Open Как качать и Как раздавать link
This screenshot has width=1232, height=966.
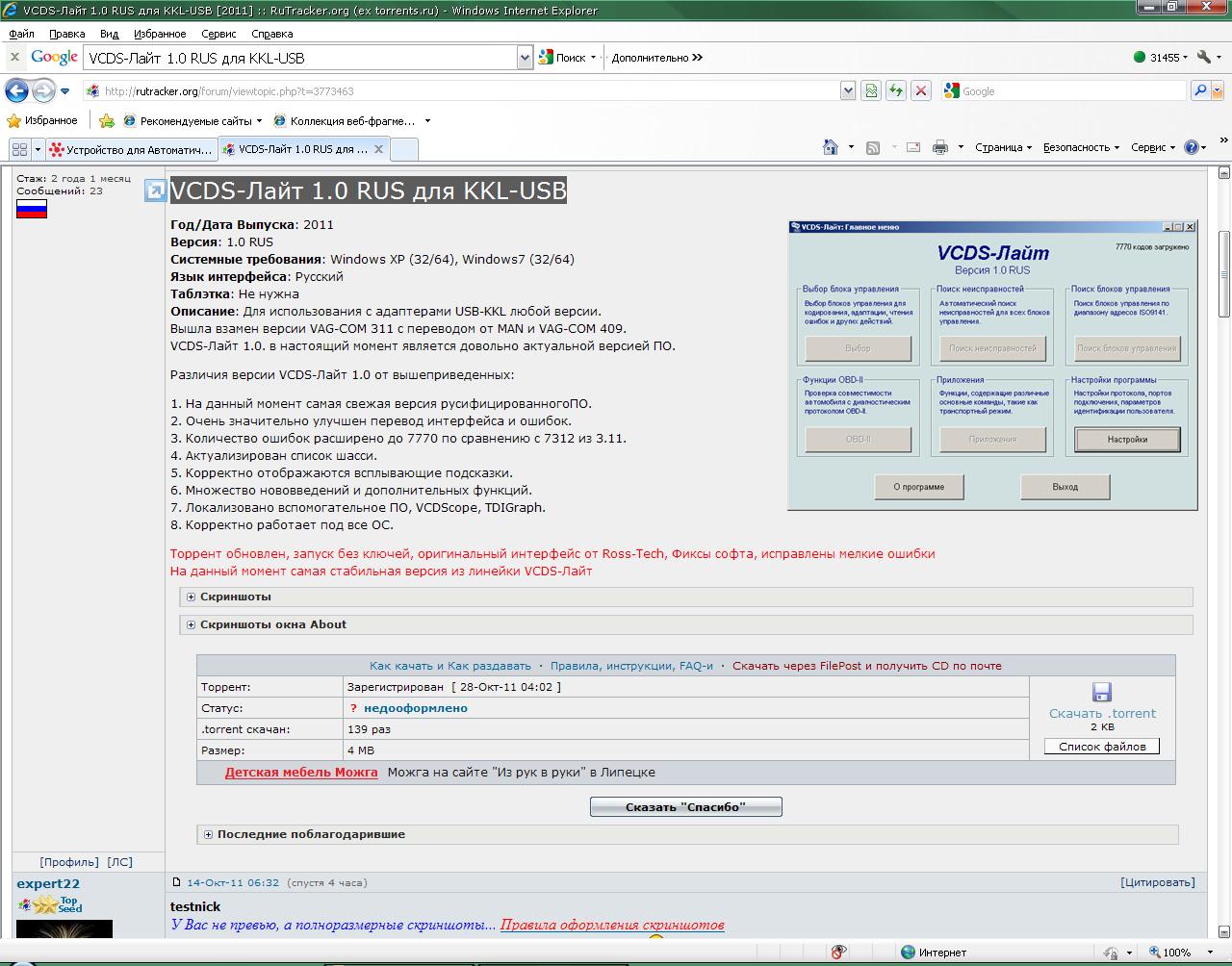pyautogui.click(x=450, y=666)
